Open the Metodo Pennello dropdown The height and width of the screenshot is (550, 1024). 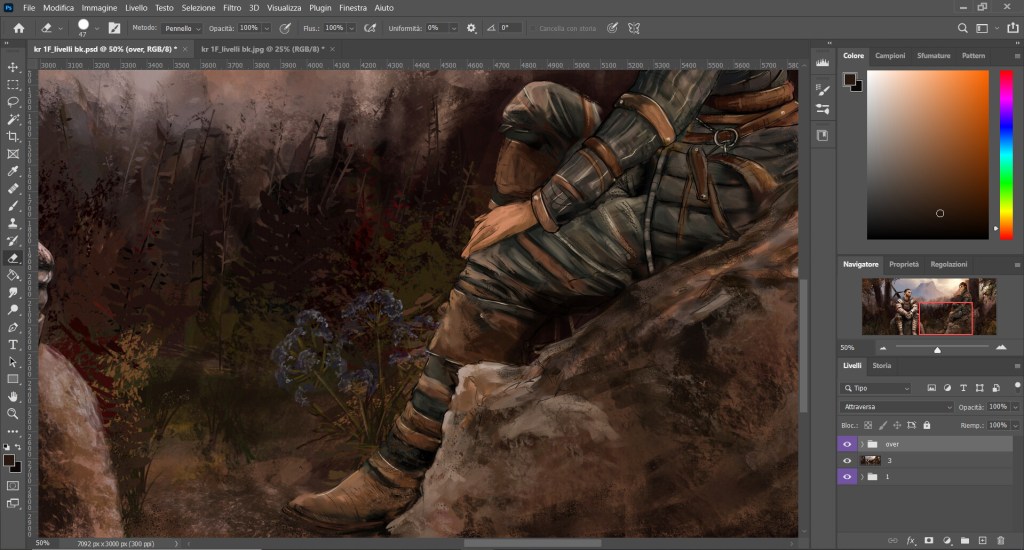click(x=180, y=28)
